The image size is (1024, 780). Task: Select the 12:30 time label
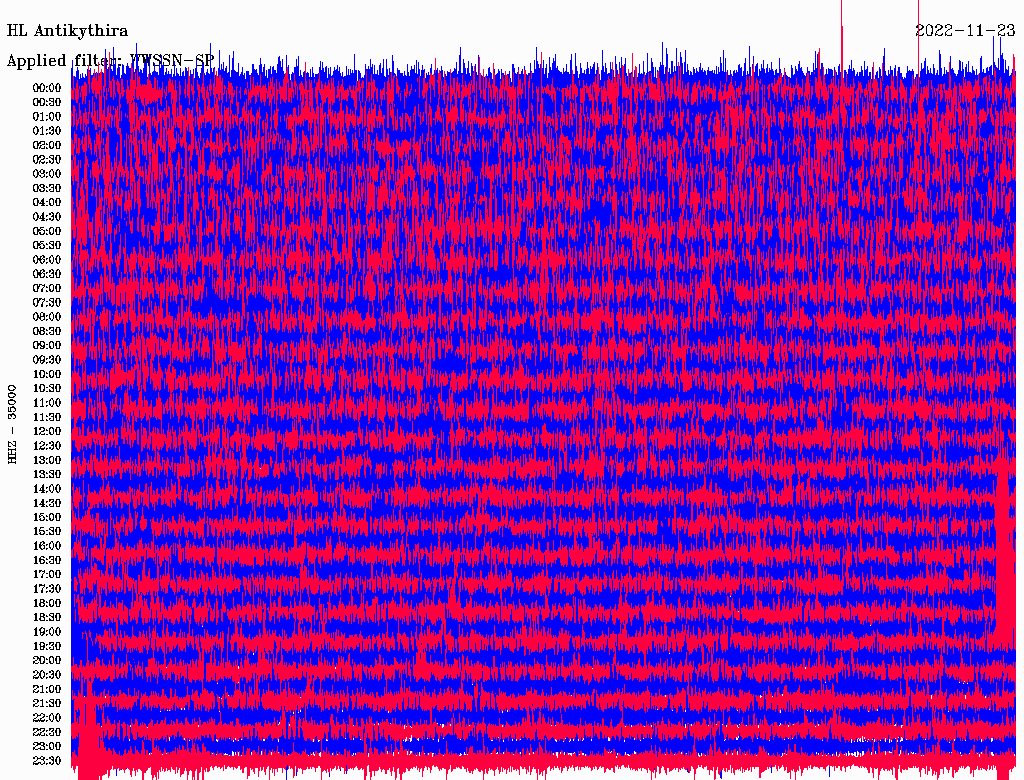point(47,446)
